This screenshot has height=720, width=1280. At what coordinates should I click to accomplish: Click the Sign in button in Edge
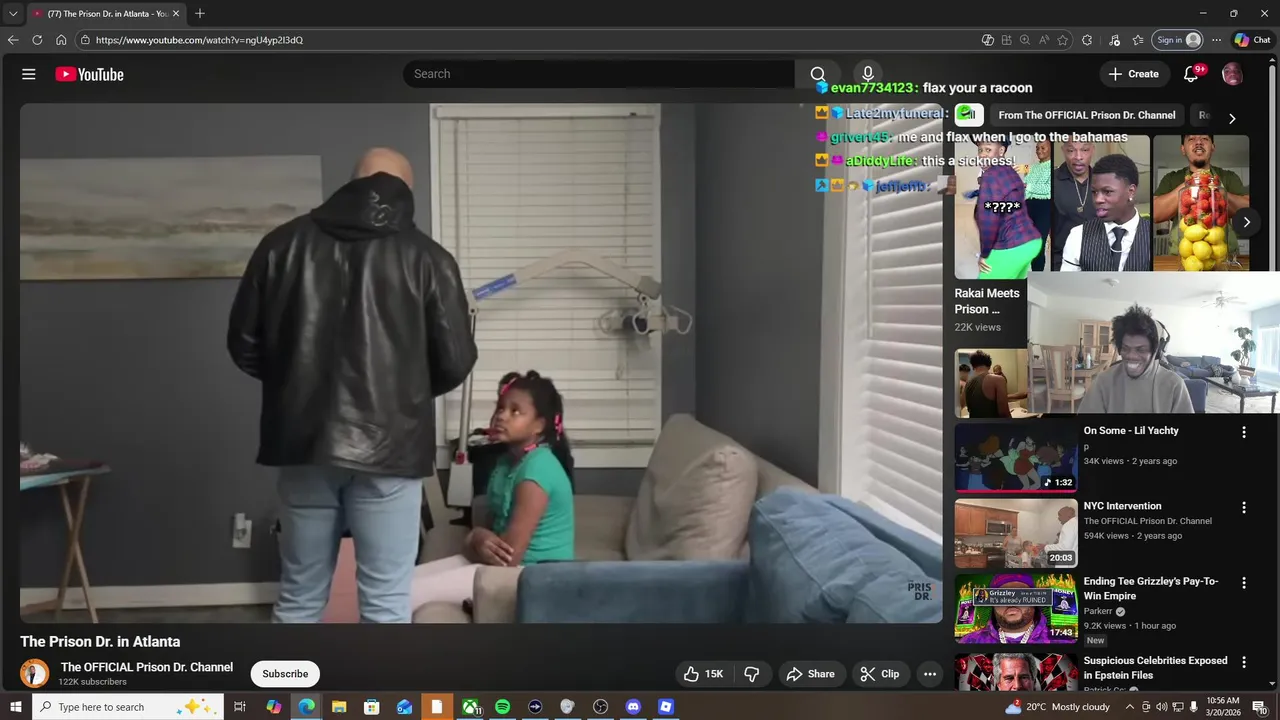coord(1177,40)
